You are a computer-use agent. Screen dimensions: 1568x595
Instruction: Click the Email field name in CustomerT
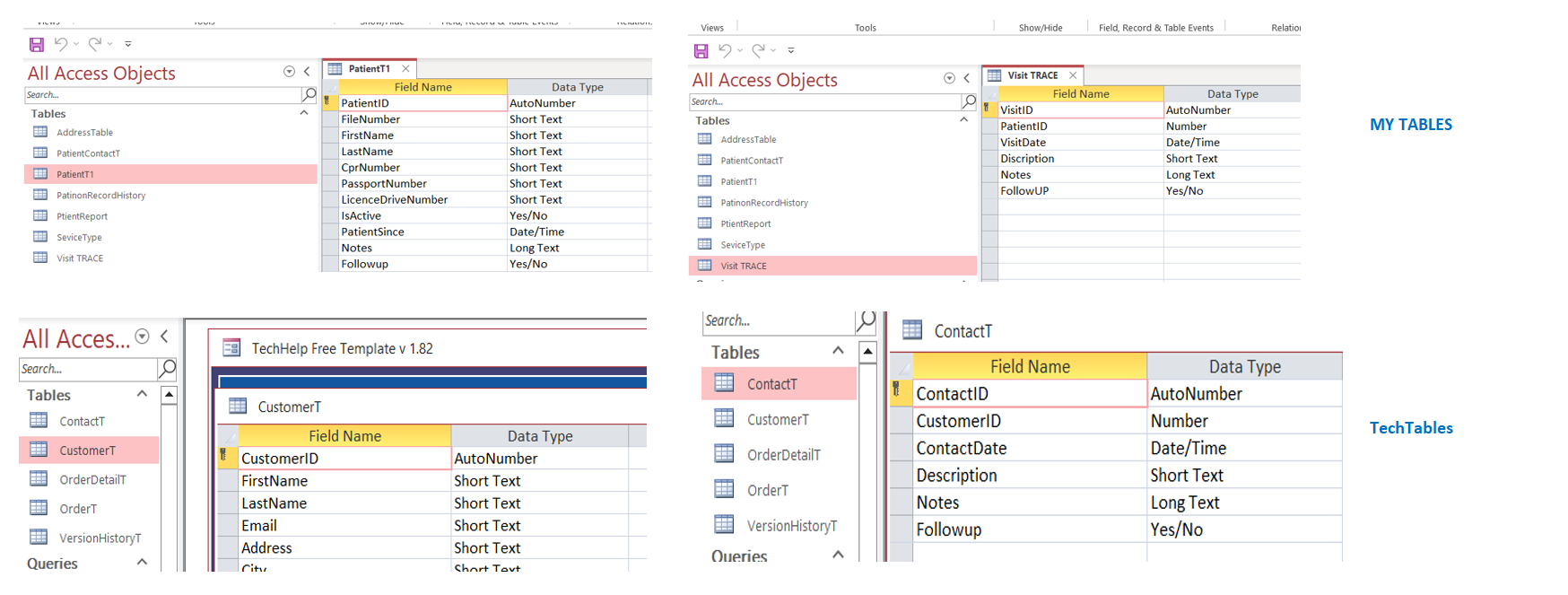(x=344, y=525)
